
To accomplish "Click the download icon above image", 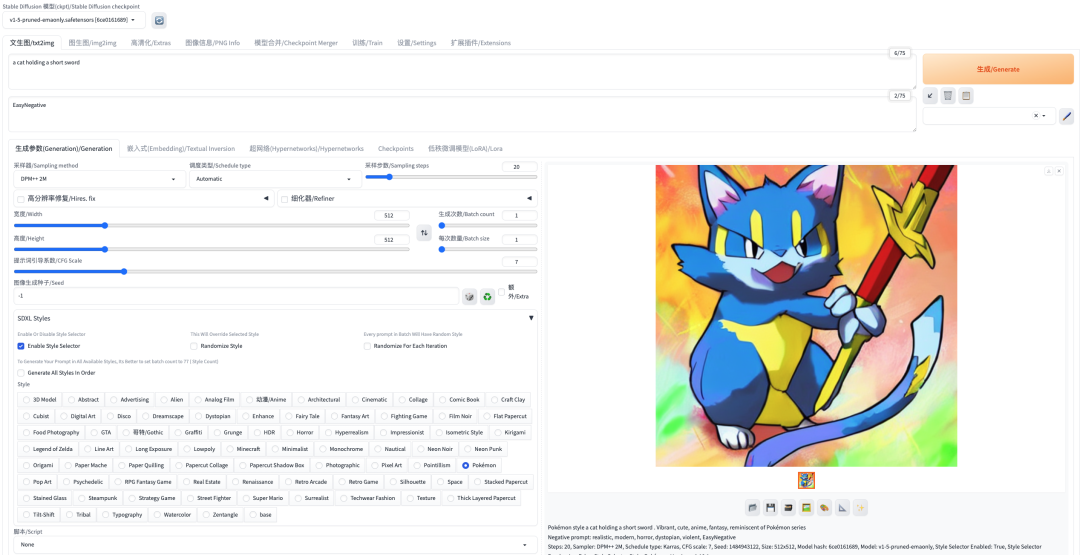I will (1048, 171).
